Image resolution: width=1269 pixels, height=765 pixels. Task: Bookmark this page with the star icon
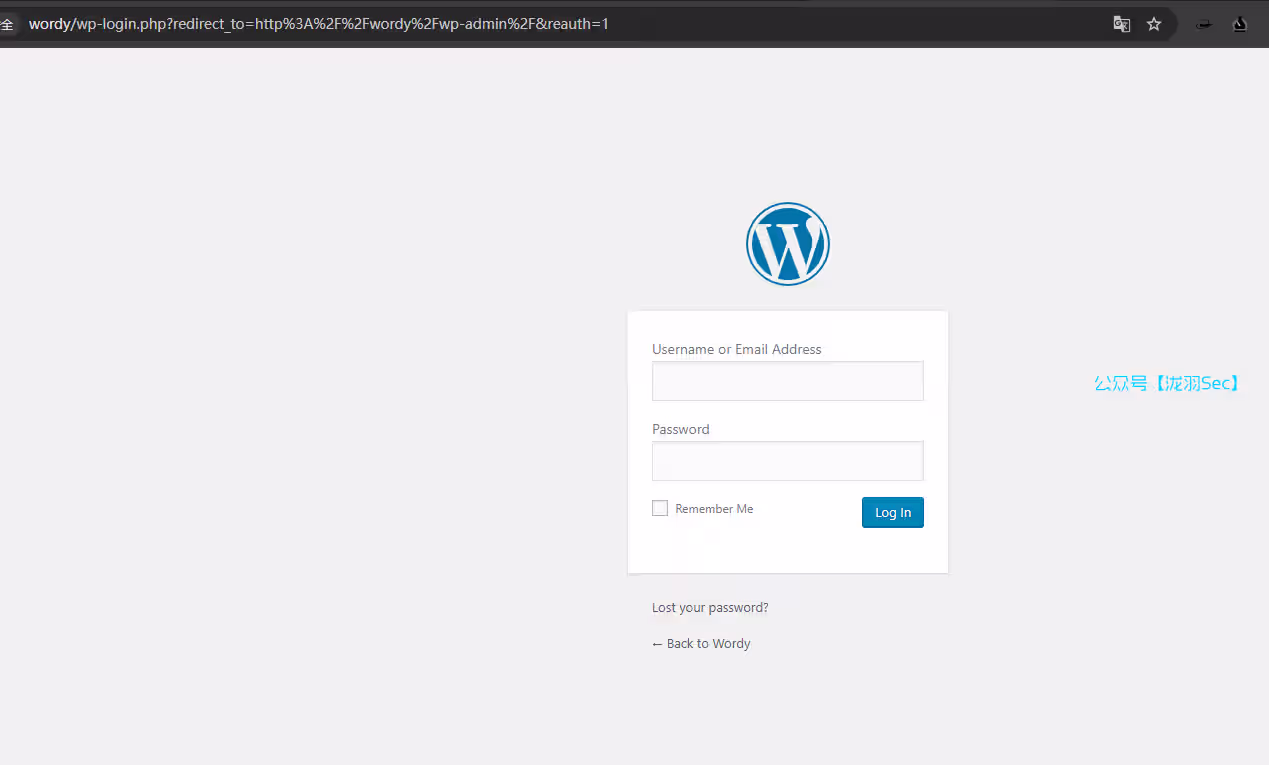point(1154,24)
